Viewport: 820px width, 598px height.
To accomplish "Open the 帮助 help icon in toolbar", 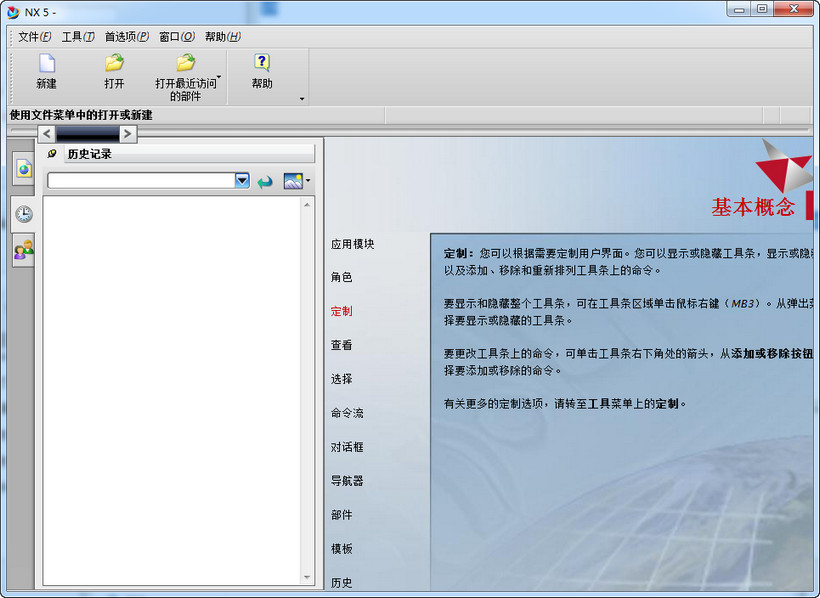I will pos(262,64).
